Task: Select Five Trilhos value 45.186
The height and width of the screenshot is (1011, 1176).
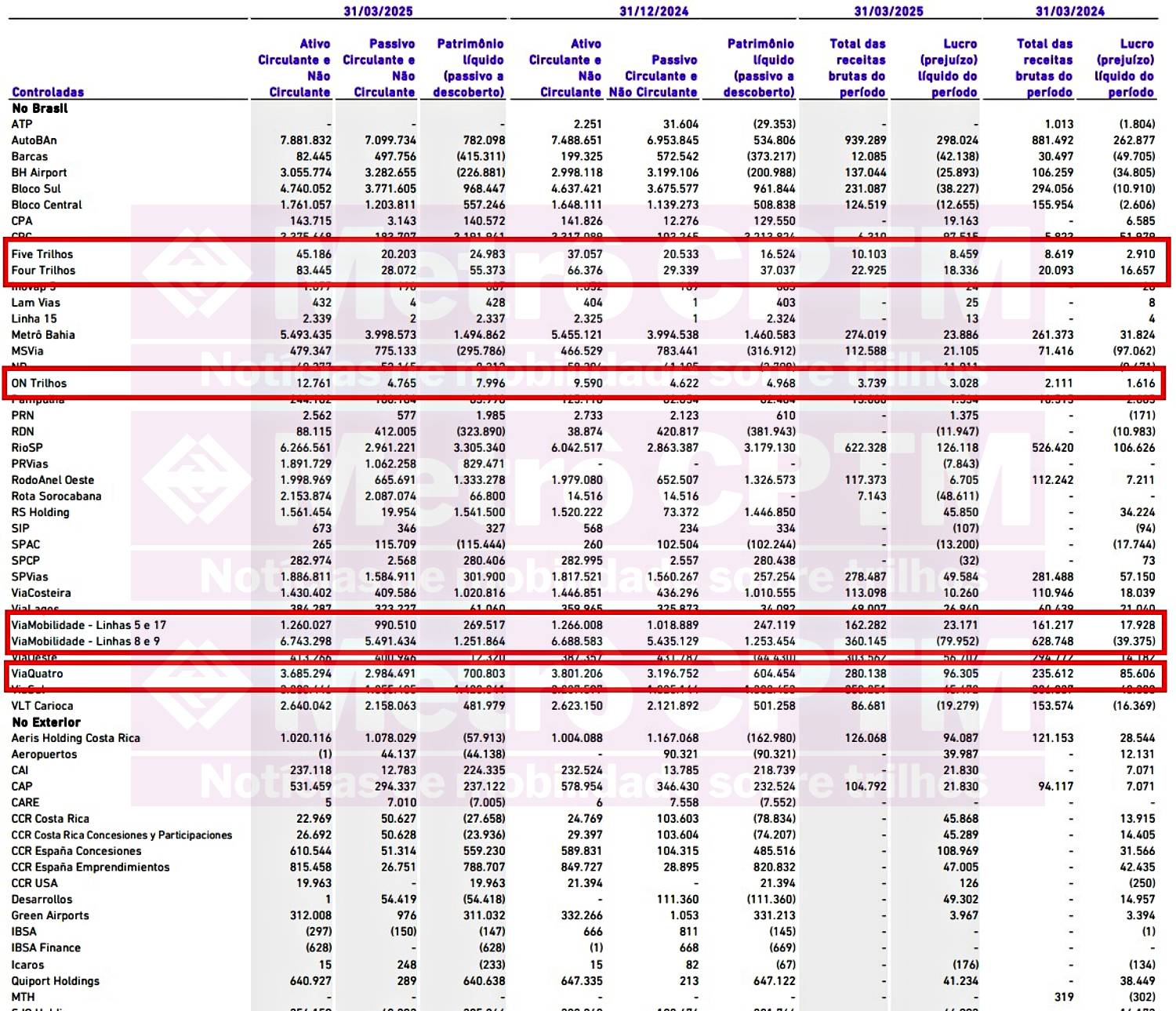Action: [x=314, y=254]
